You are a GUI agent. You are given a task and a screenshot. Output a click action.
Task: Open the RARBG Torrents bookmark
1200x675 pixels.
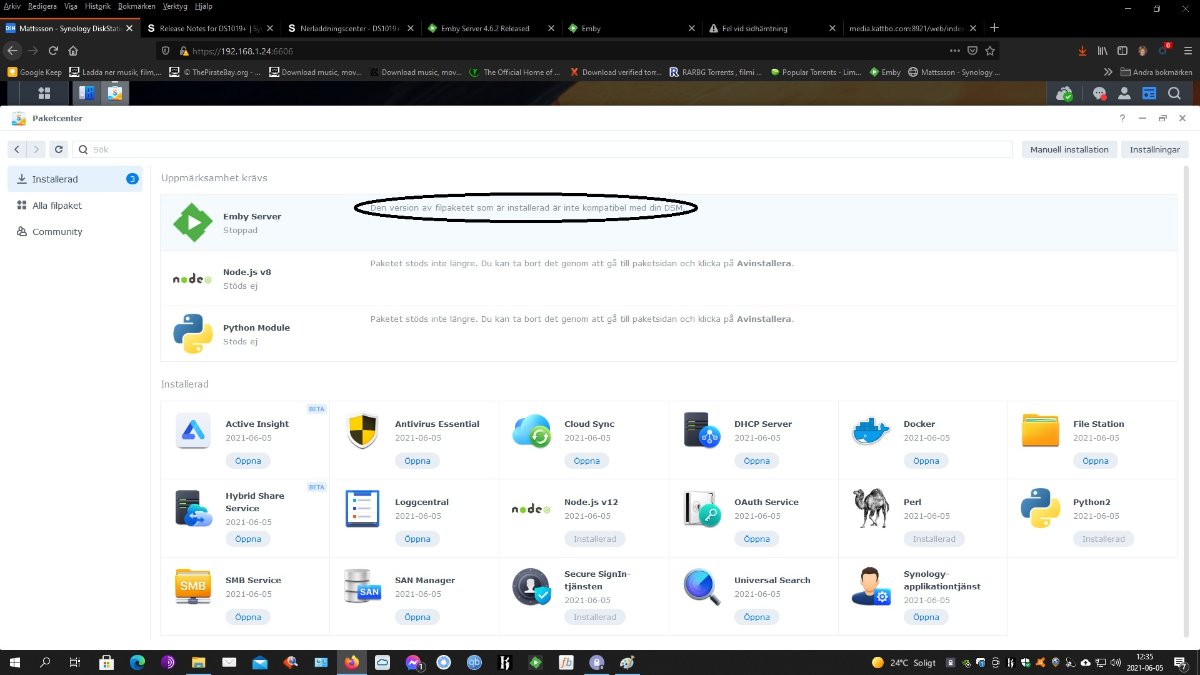click(715, 72)
